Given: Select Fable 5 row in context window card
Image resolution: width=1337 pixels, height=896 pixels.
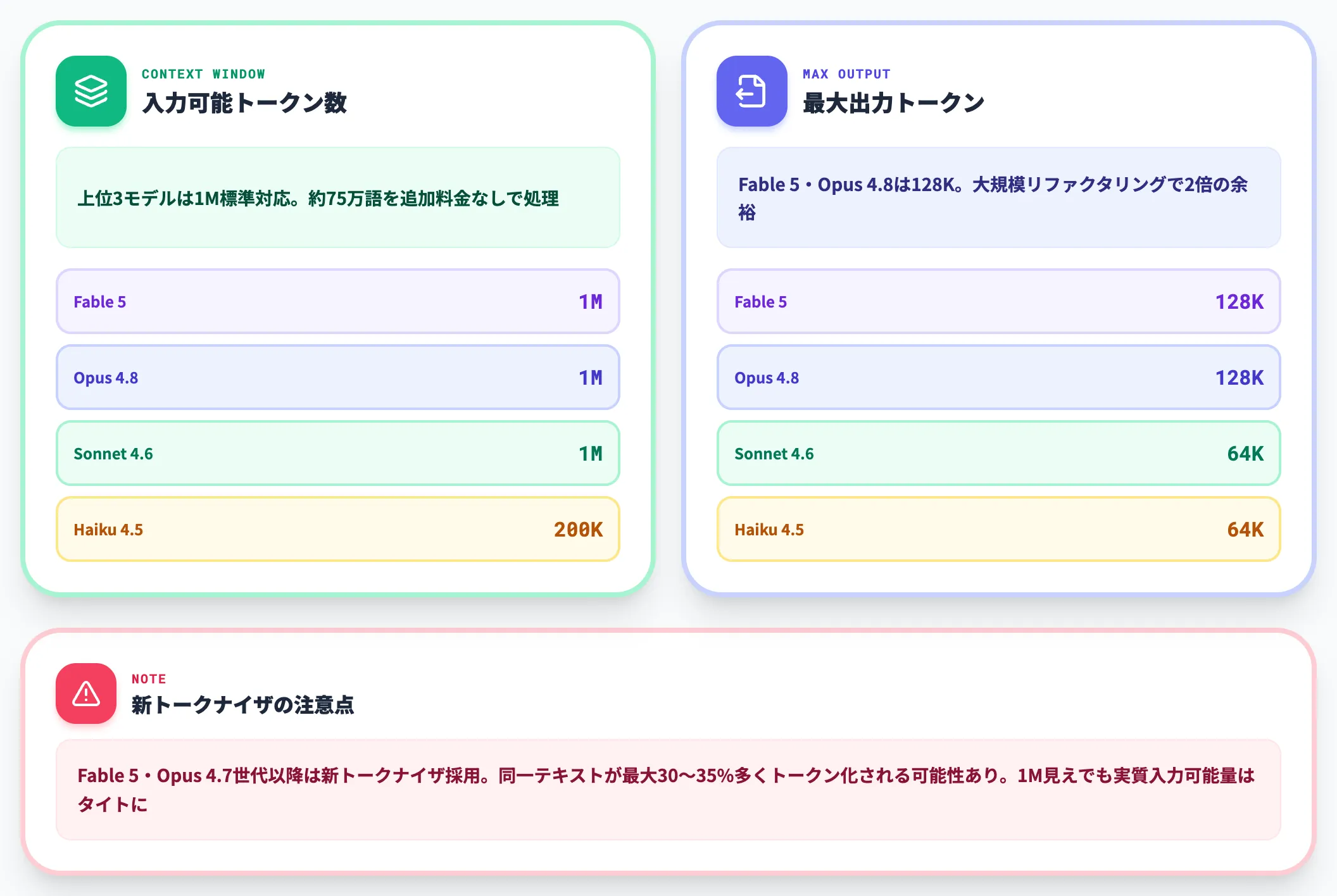Looking at the screenshot, I should 338,301.
